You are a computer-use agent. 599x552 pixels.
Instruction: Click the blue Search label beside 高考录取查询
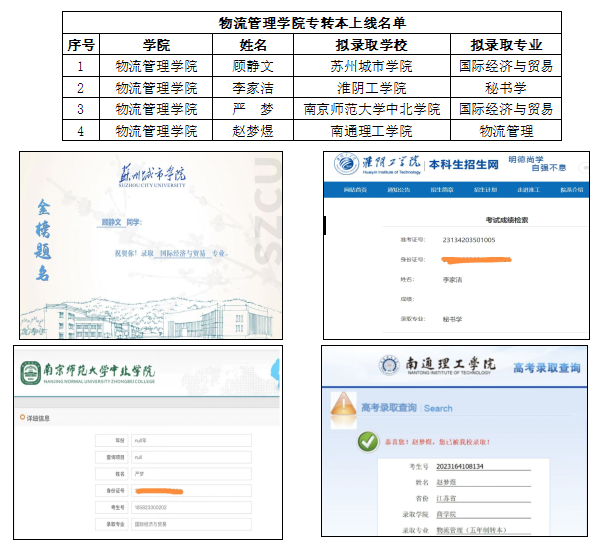438,408
